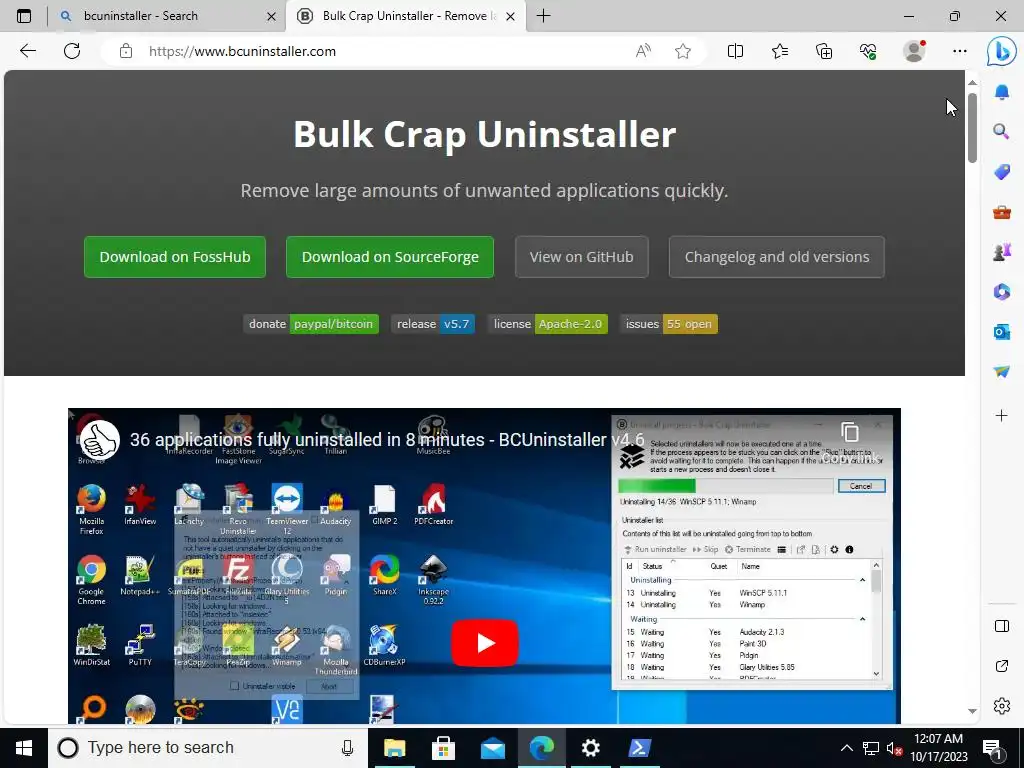The image size is (1024, 768).
Task: Open the sidebar Games chess icon
Action: point(1002,251)
